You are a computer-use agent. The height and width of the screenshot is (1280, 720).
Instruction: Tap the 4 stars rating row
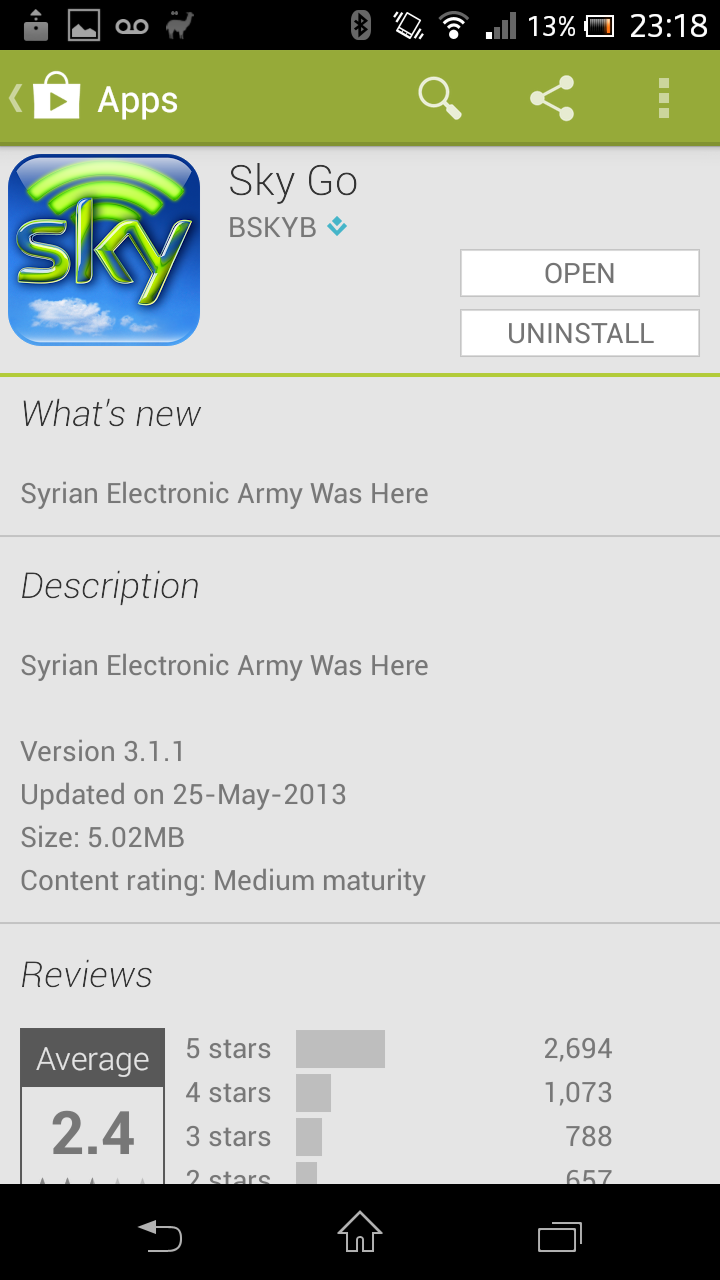pos(399,1093)
